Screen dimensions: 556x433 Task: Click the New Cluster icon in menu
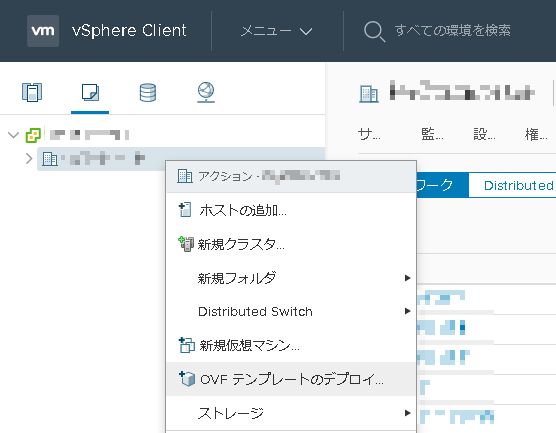(x=185, y=244)
